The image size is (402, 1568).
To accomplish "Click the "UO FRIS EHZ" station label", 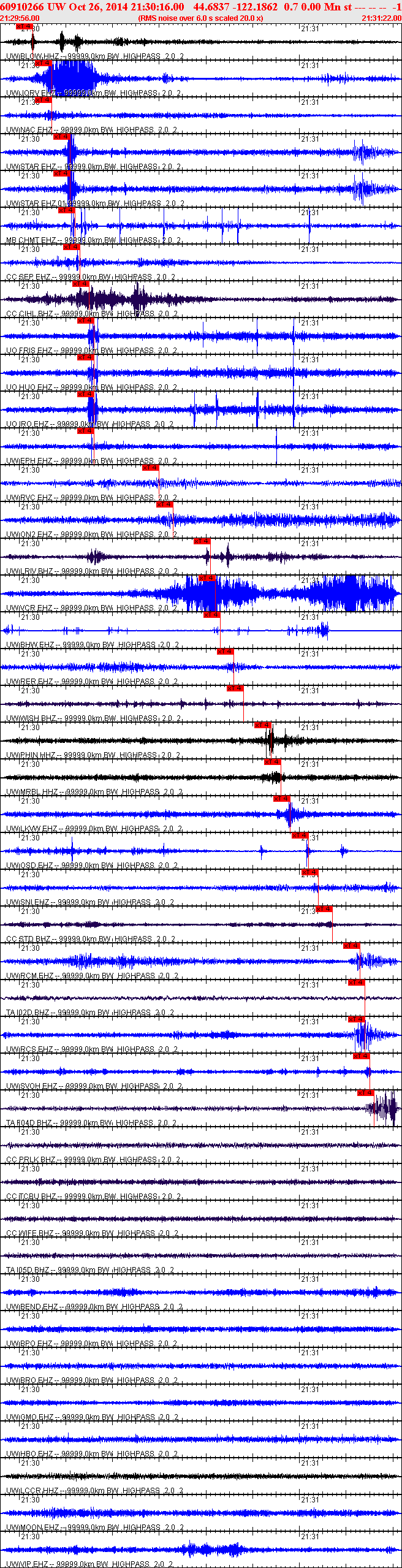I will click(29, 351).
